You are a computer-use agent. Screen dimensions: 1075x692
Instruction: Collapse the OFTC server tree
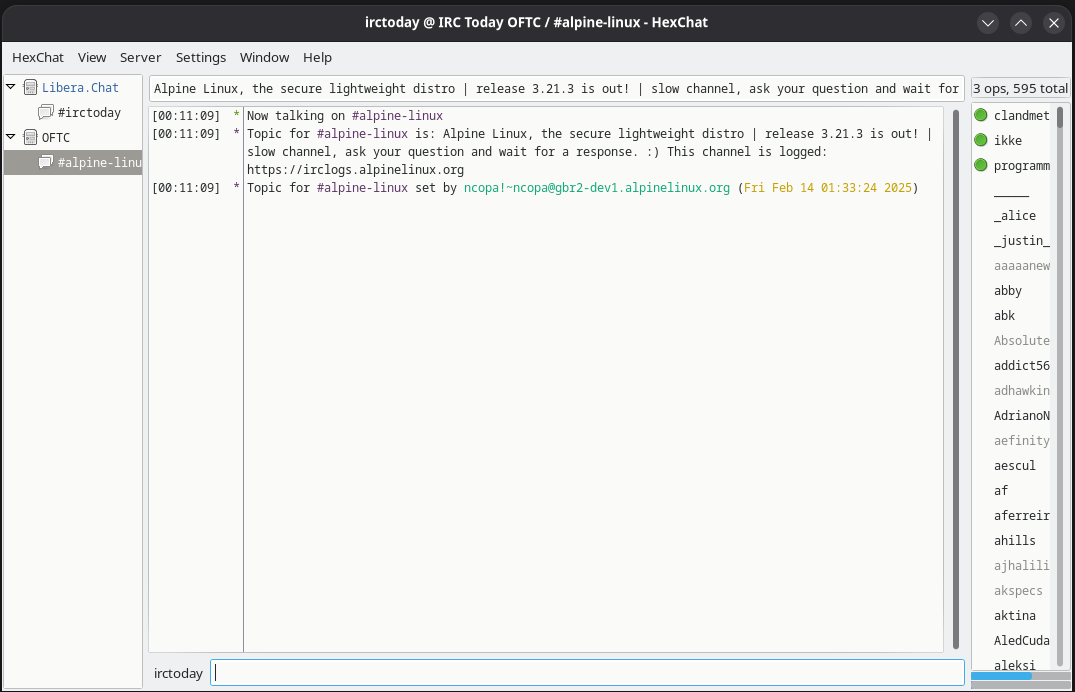tap(11, 136)
